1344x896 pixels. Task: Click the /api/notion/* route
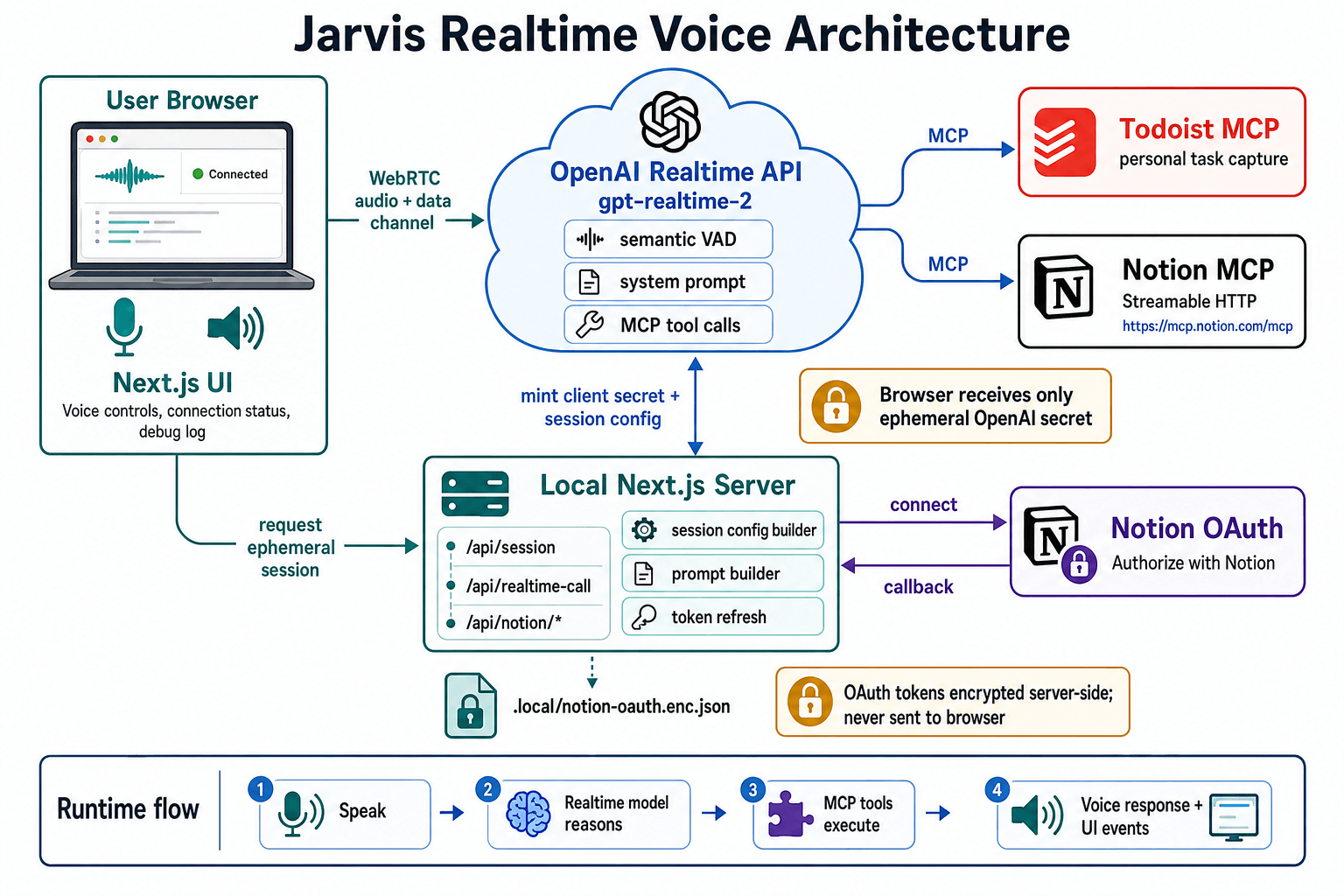[514, 623]
